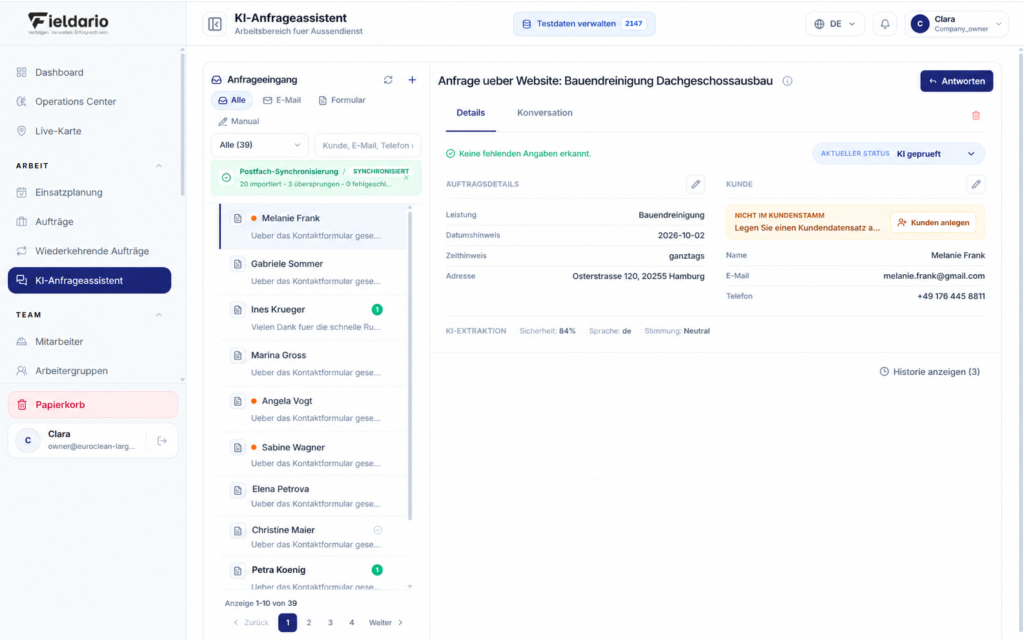Open Ines Krueger inquiry row

coord(313,318)
